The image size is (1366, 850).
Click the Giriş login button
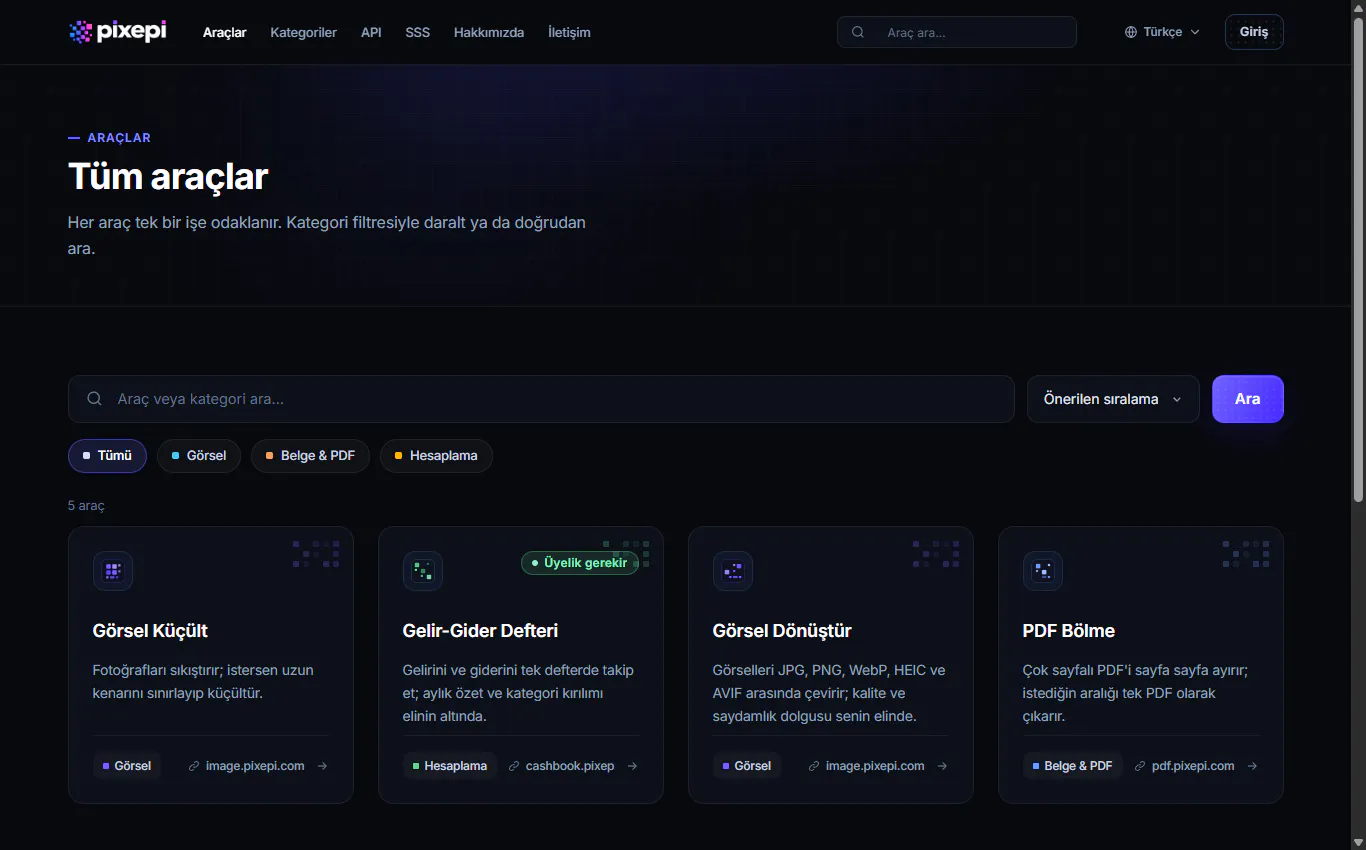pos(1254,32)
